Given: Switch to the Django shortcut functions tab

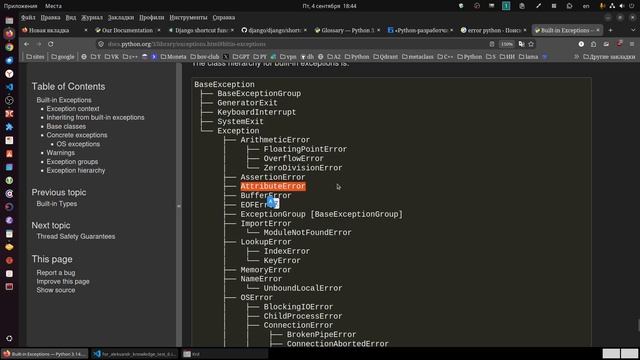Looking at the screenshot, I should click(x=201, y=30).
